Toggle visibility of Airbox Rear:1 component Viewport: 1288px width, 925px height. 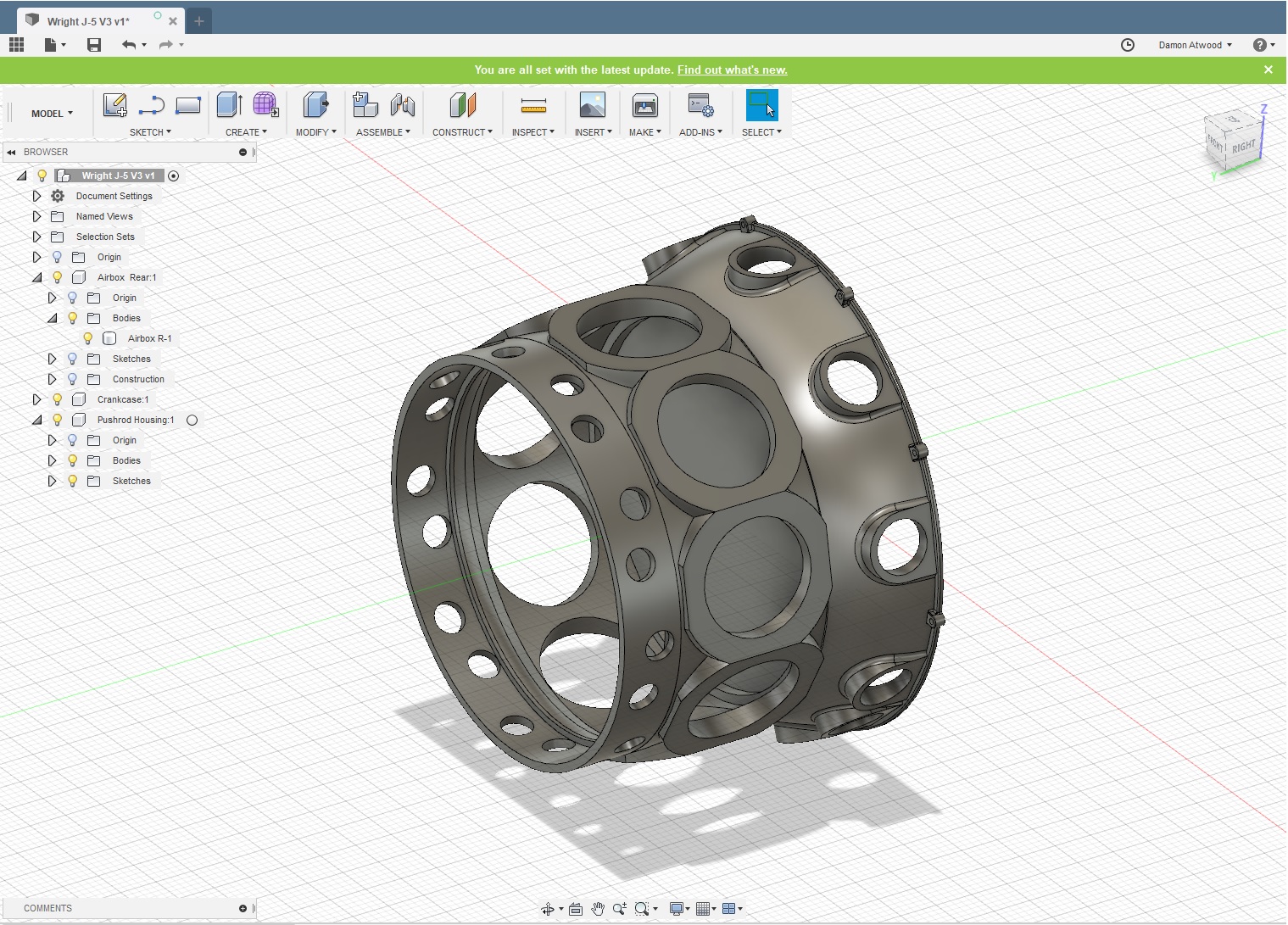(x=57, y=277)
